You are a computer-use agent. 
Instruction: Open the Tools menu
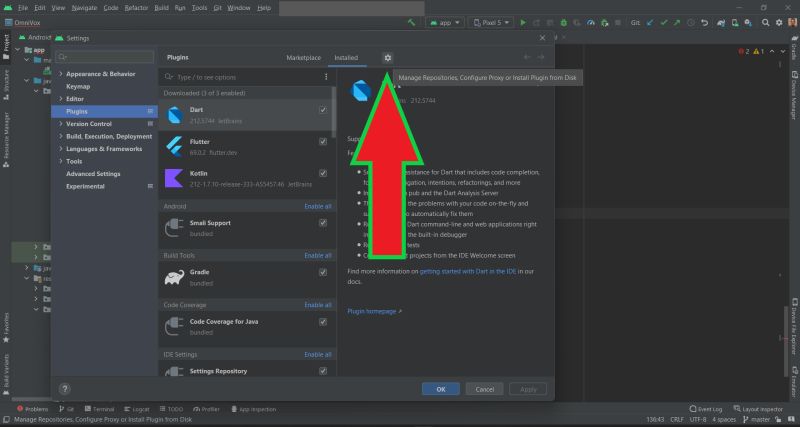[199, 8]
